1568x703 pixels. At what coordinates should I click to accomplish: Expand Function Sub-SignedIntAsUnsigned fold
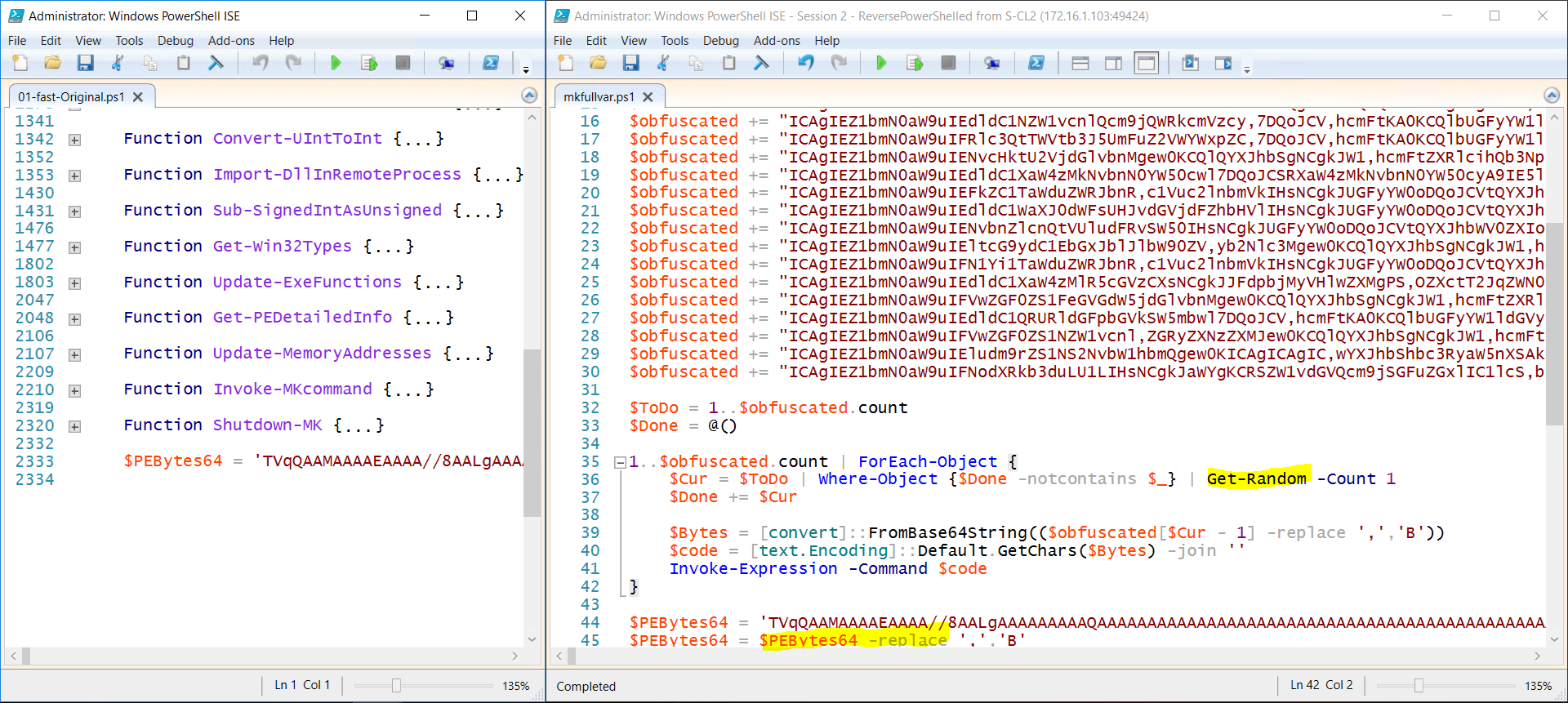(74, 211)
